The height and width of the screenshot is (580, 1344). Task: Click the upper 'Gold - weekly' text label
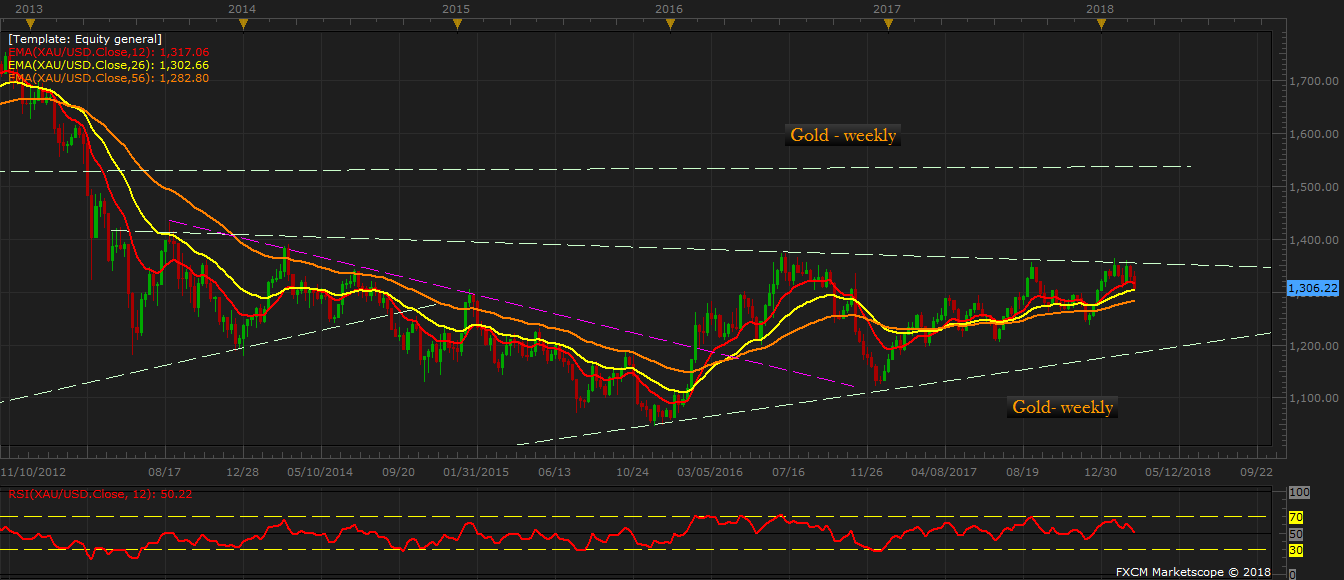coord(843,135)
